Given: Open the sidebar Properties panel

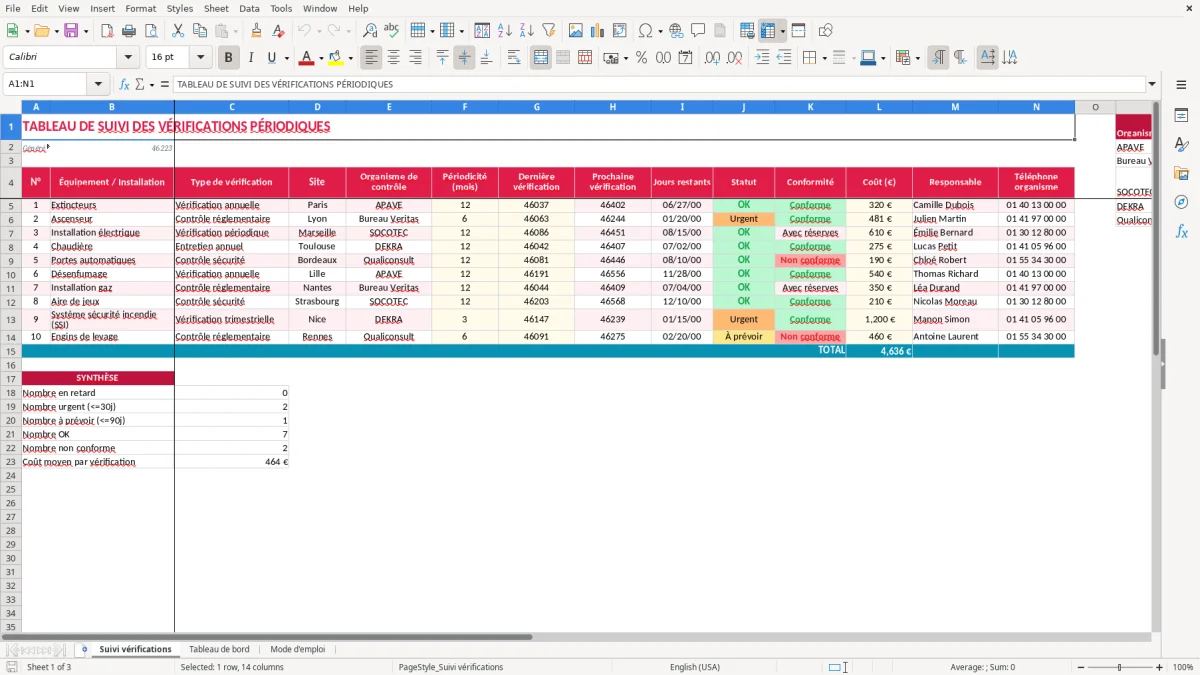Looking at the screenshot, I should click(1181, 116).
